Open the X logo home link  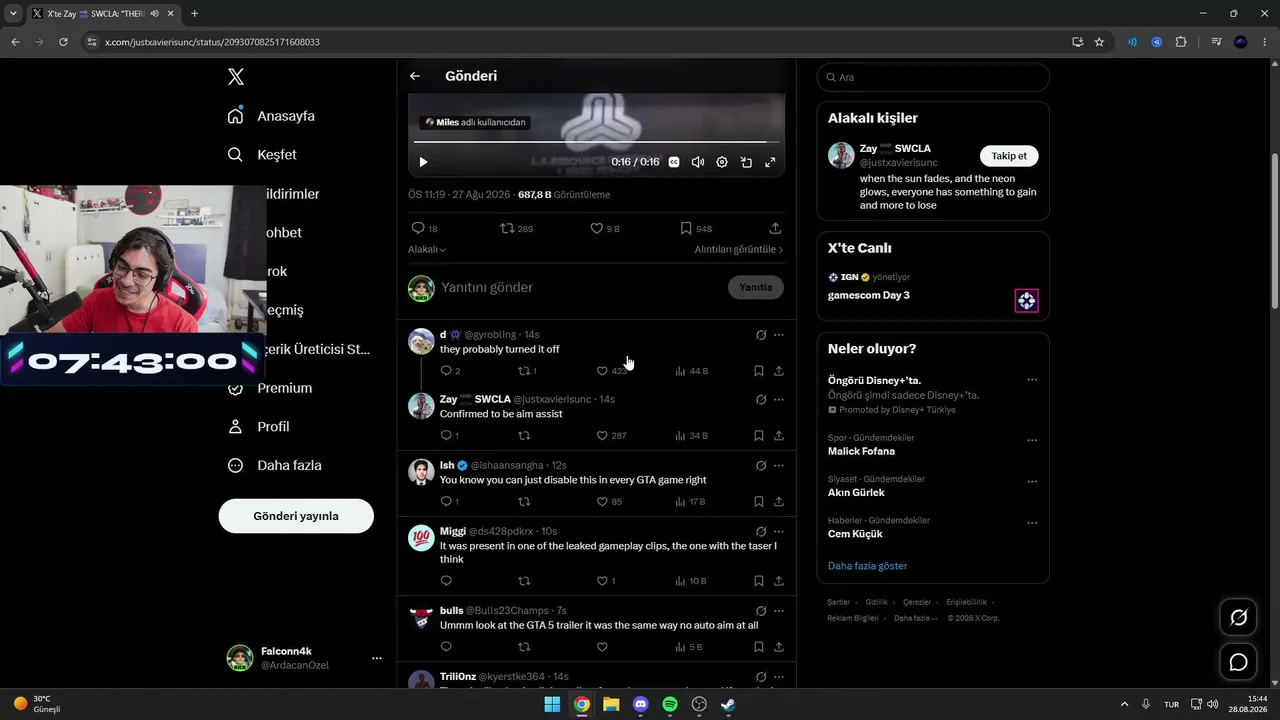click(x=235, y=77)
